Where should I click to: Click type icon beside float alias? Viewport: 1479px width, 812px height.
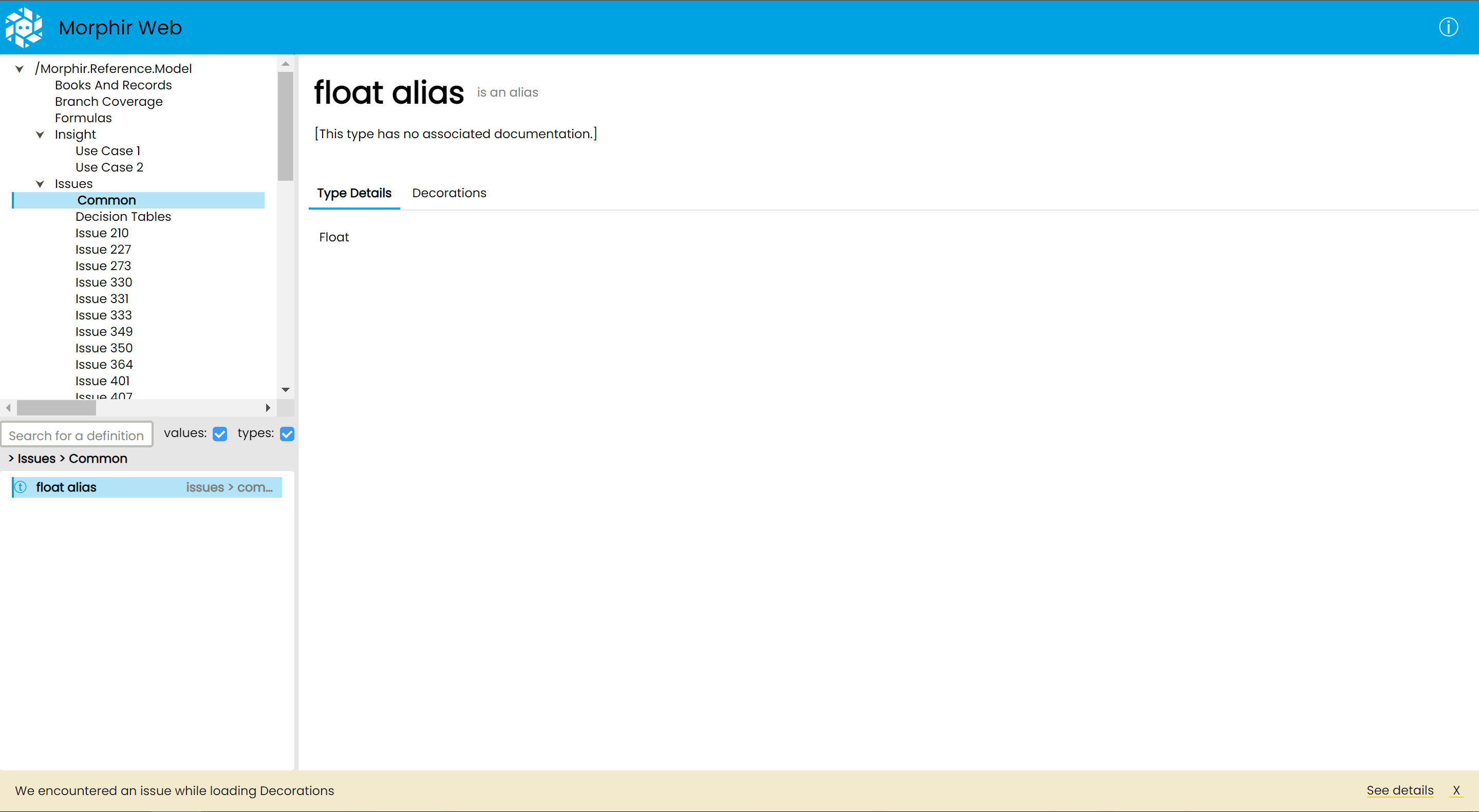point(21,487)
